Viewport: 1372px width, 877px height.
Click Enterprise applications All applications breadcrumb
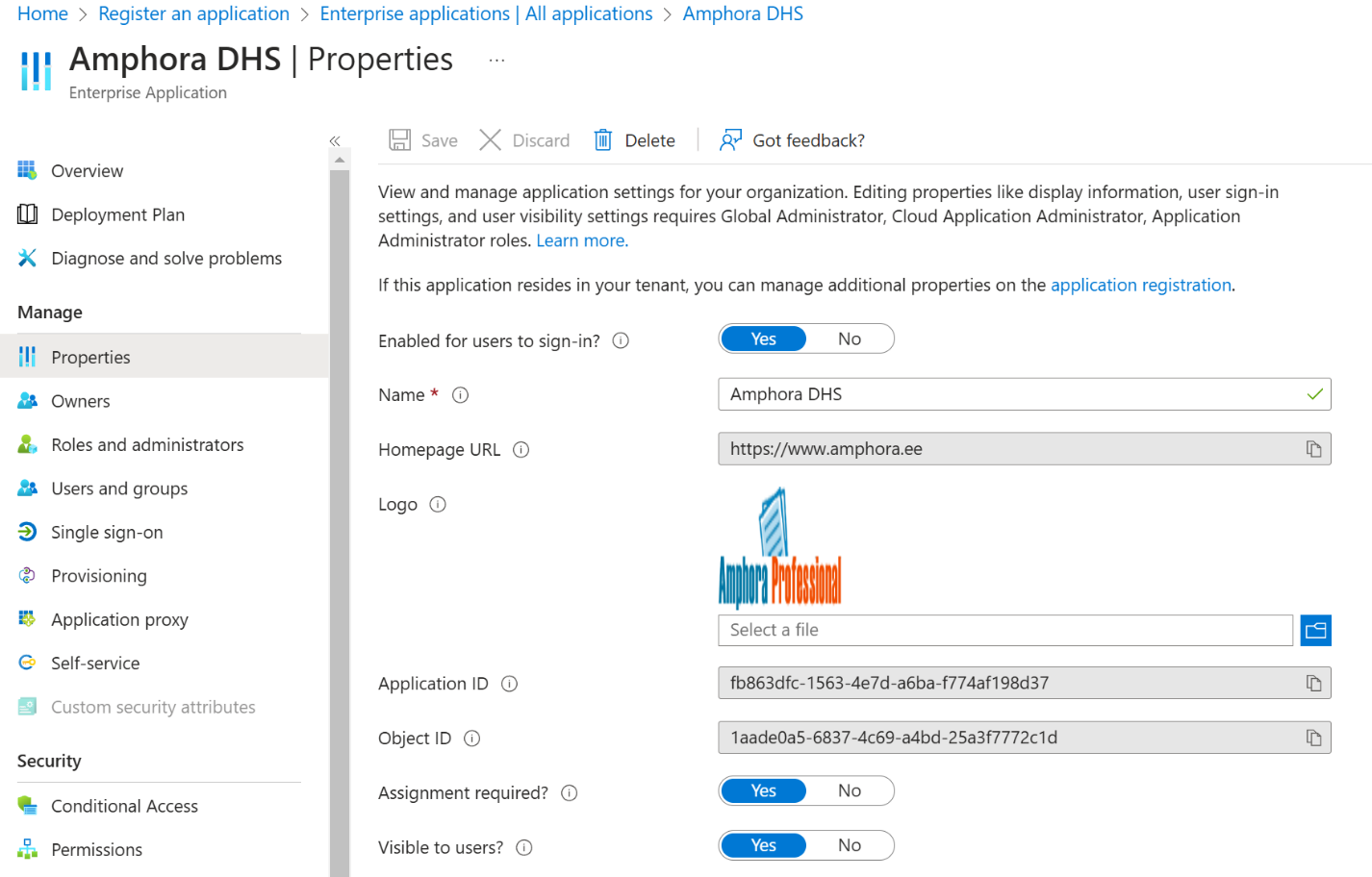(486, 13)
